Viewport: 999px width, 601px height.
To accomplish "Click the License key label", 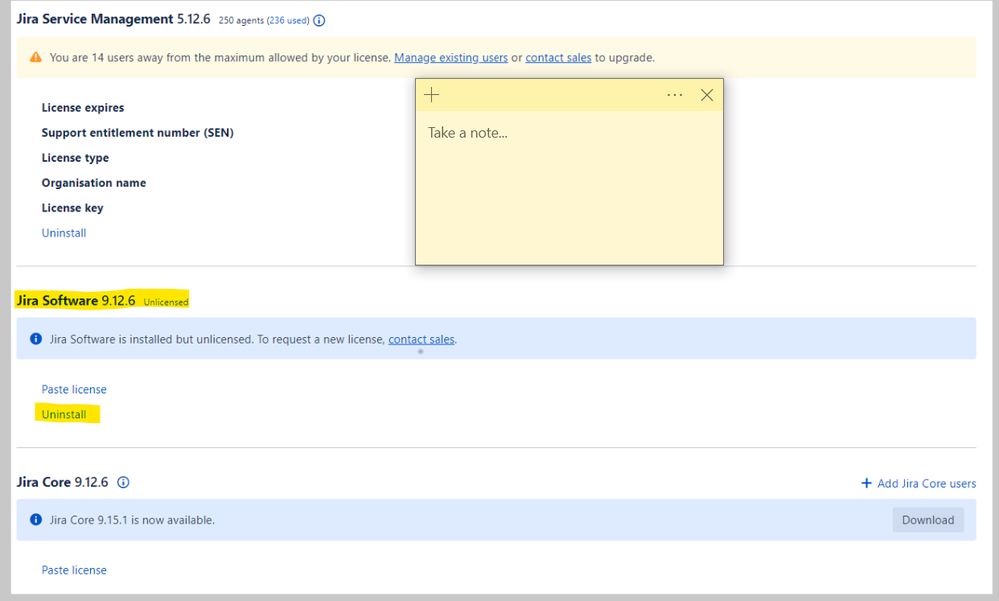I will pos(72,208).
